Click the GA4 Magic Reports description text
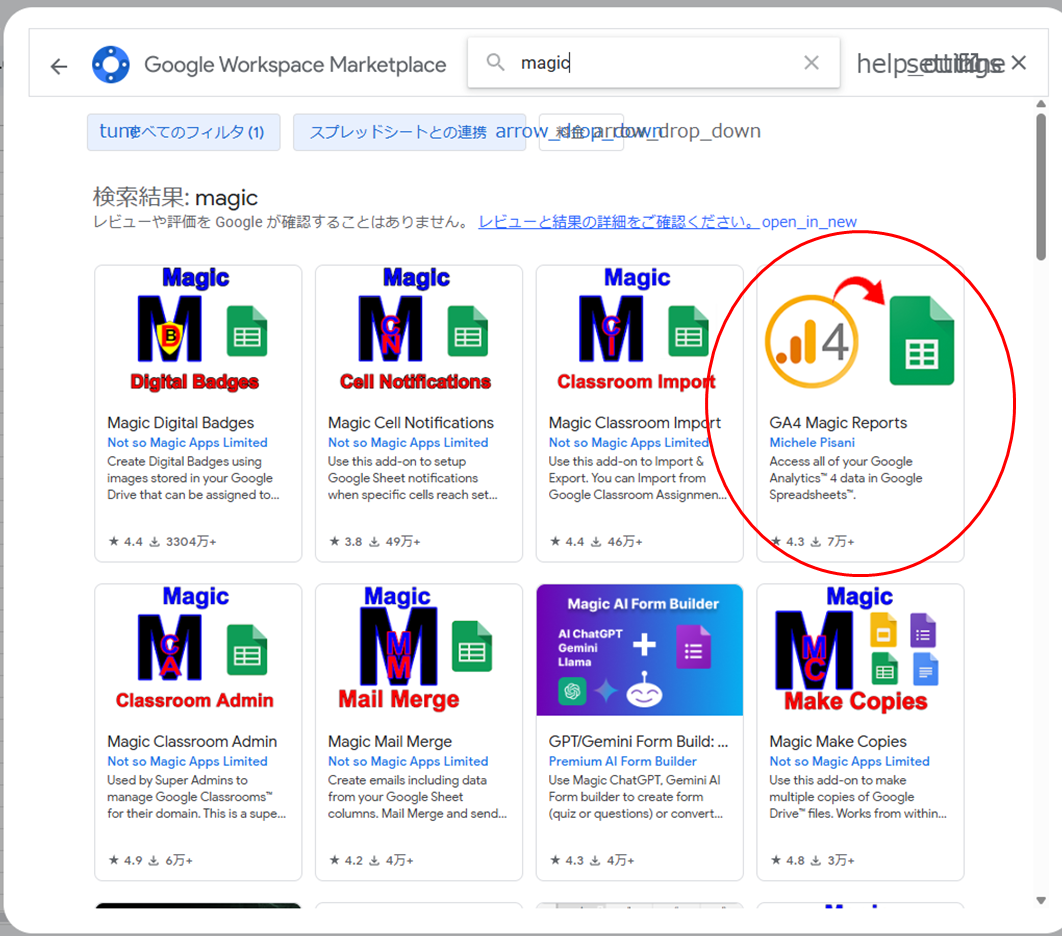1062x936 pixels. (x=846, y=478)
